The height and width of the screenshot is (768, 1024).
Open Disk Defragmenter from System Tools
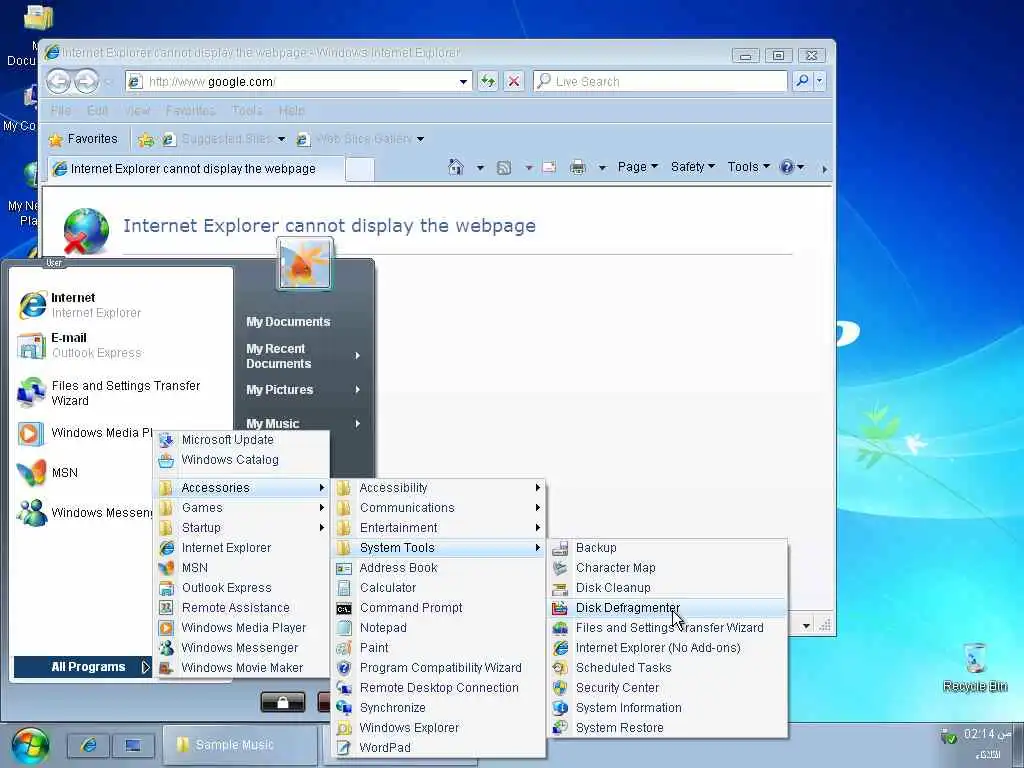pyautogui.click(x=667, y=607)
